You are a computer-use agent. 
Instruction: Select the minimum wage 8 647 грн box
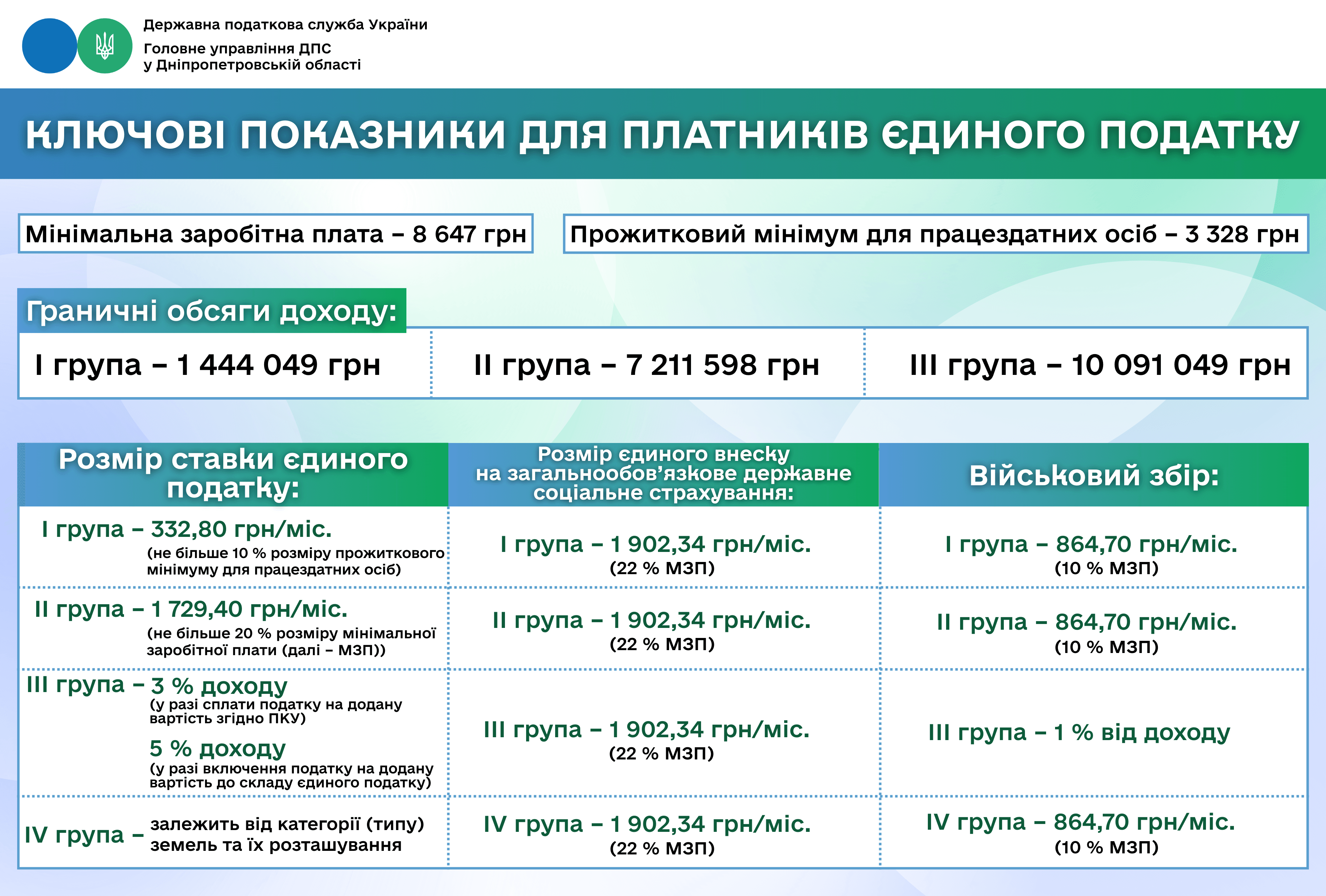[x=276, y=234]
